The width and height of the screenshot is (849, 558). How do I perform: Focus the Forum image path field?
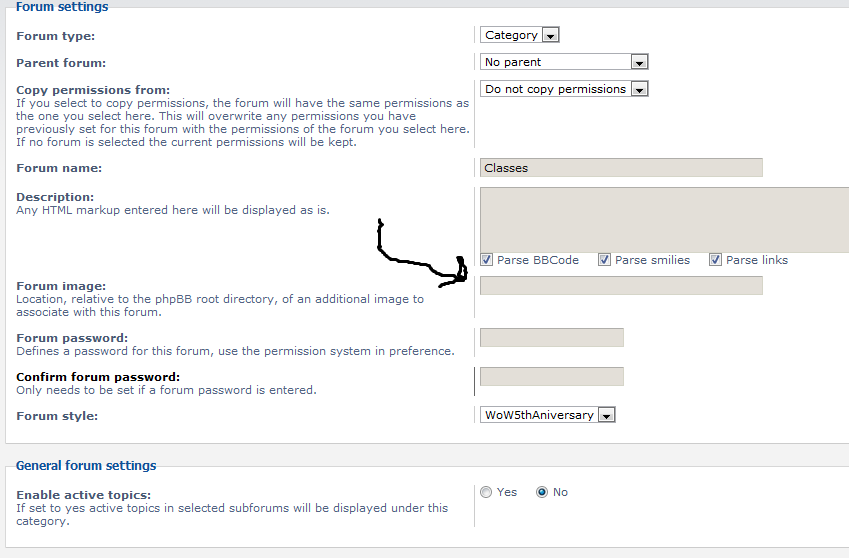[x=621, y=286]
